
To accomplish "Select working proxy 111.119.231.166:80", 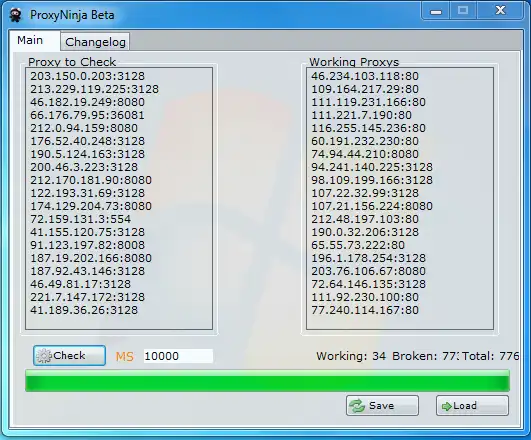I will [x=368, y=102].
